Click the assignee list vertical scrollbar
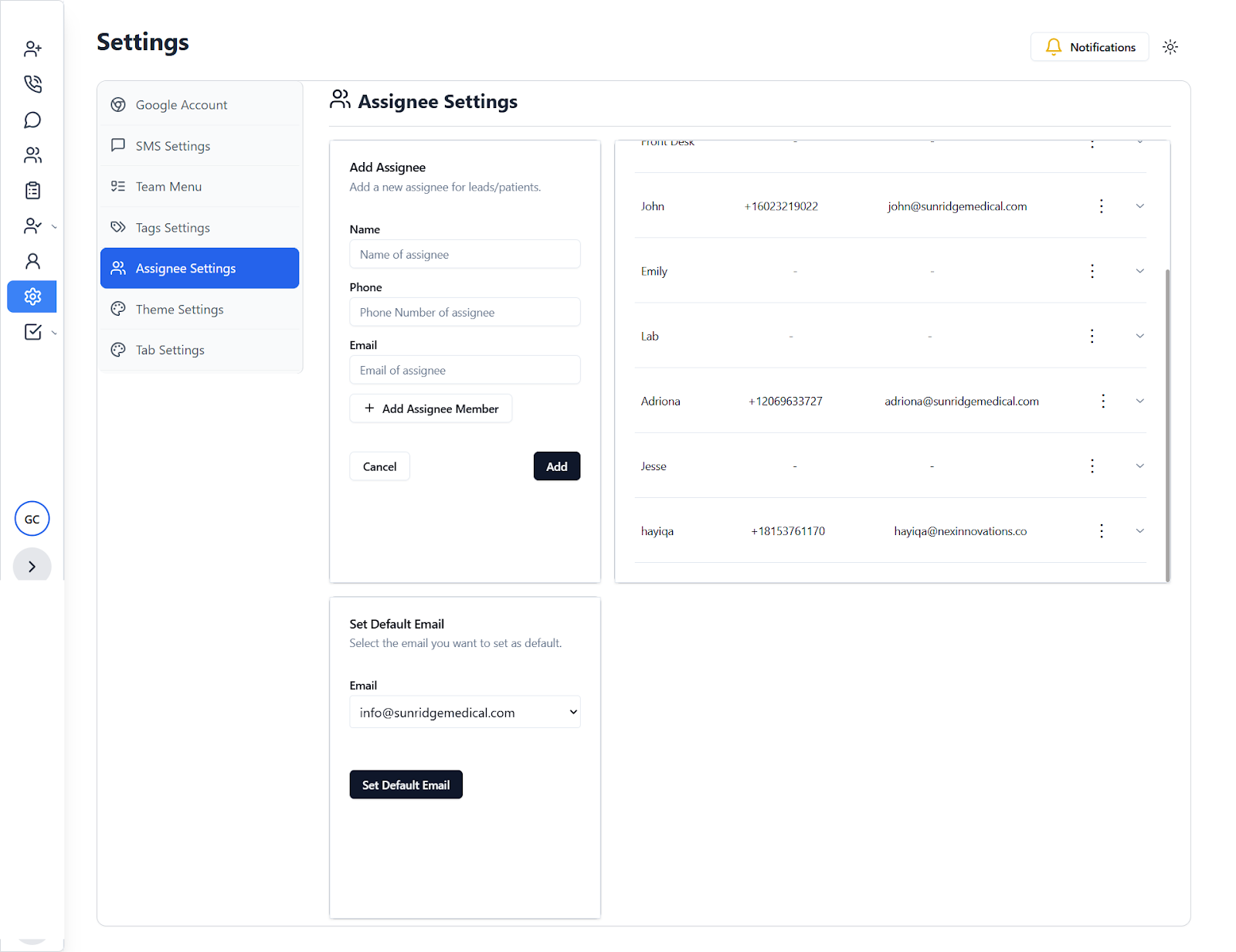This screenshot has width=1236, height=952. (1166, 425)
